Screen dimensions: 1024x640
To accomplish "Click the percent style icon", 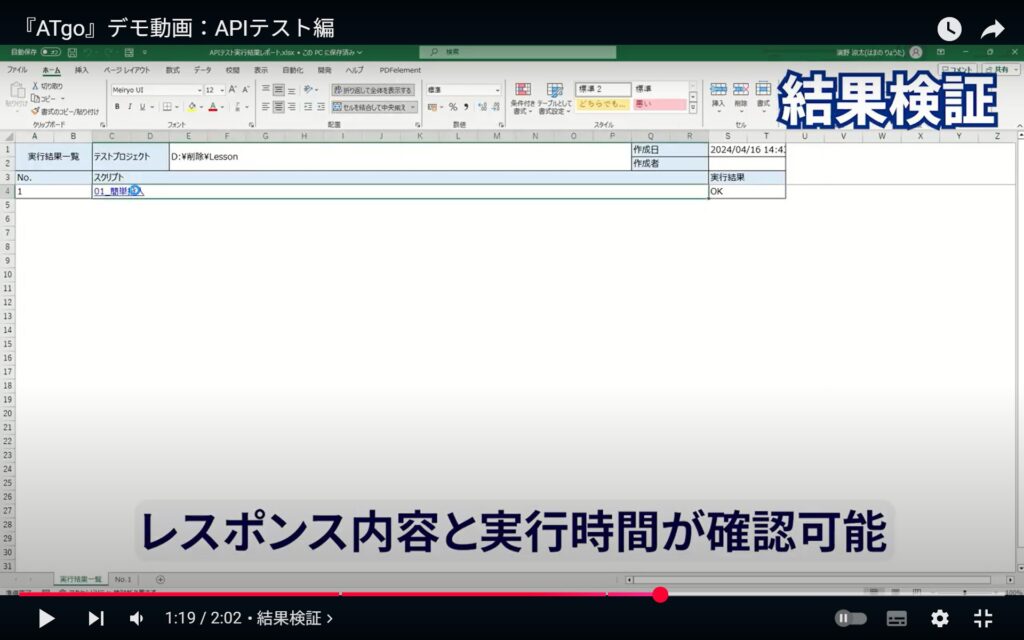I will tap(453, 106).
